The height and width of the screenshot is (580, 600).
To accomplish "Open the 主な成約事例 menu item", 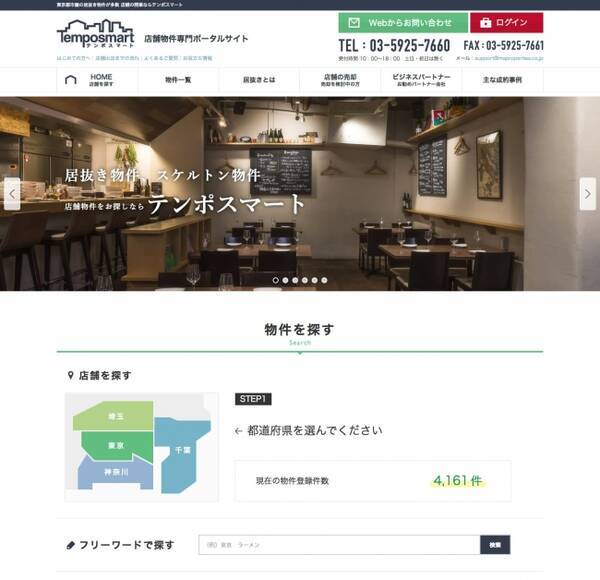I will click(x=502, y=80).
